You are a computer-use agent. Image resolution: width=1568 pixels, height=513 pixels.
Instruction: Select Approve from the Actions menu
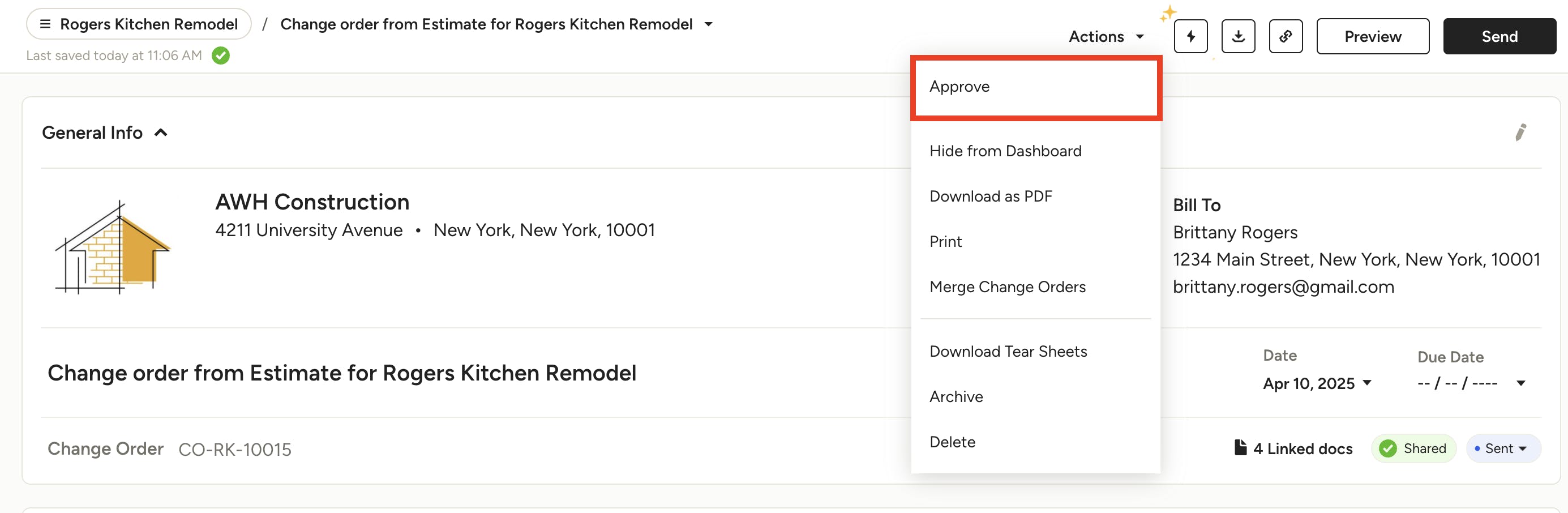(x=959, y=87)
